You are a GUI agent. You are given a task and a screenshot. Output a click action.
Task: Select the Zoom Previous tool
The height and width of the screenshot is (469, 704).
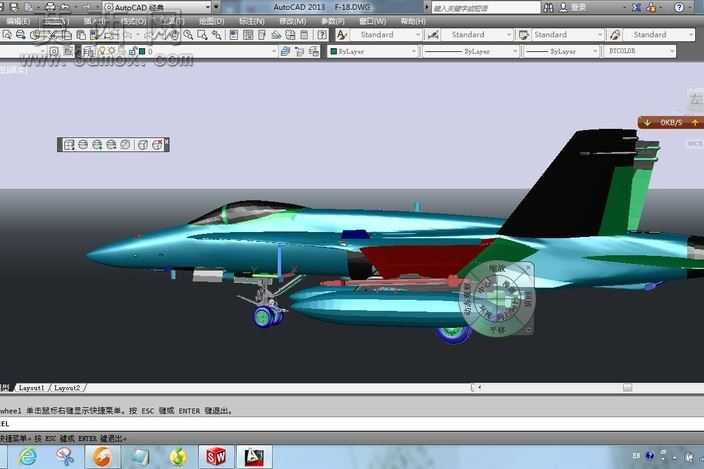click(x=217, y=35)
